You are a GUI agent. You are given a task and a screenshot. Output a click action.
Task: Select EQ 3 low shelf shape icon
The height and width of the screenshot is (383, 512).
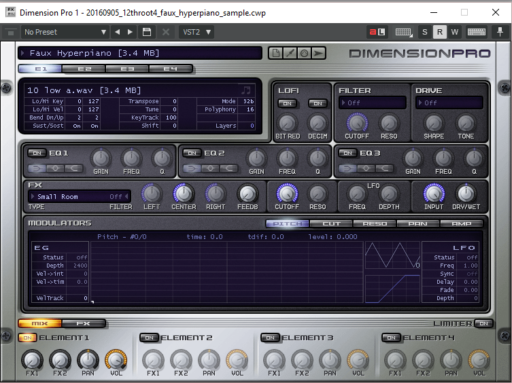(x=347, y=168)
